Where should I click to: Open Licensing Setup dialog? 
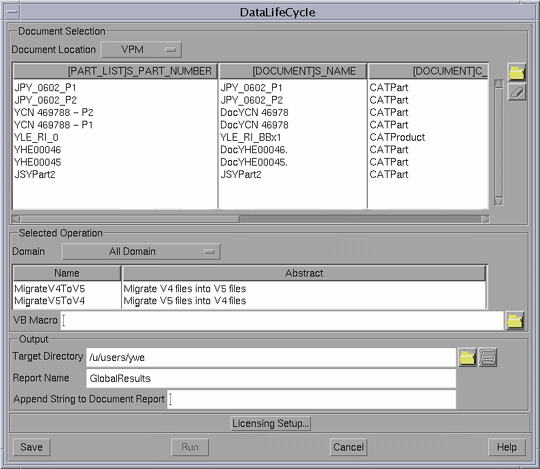coord(270,423)
